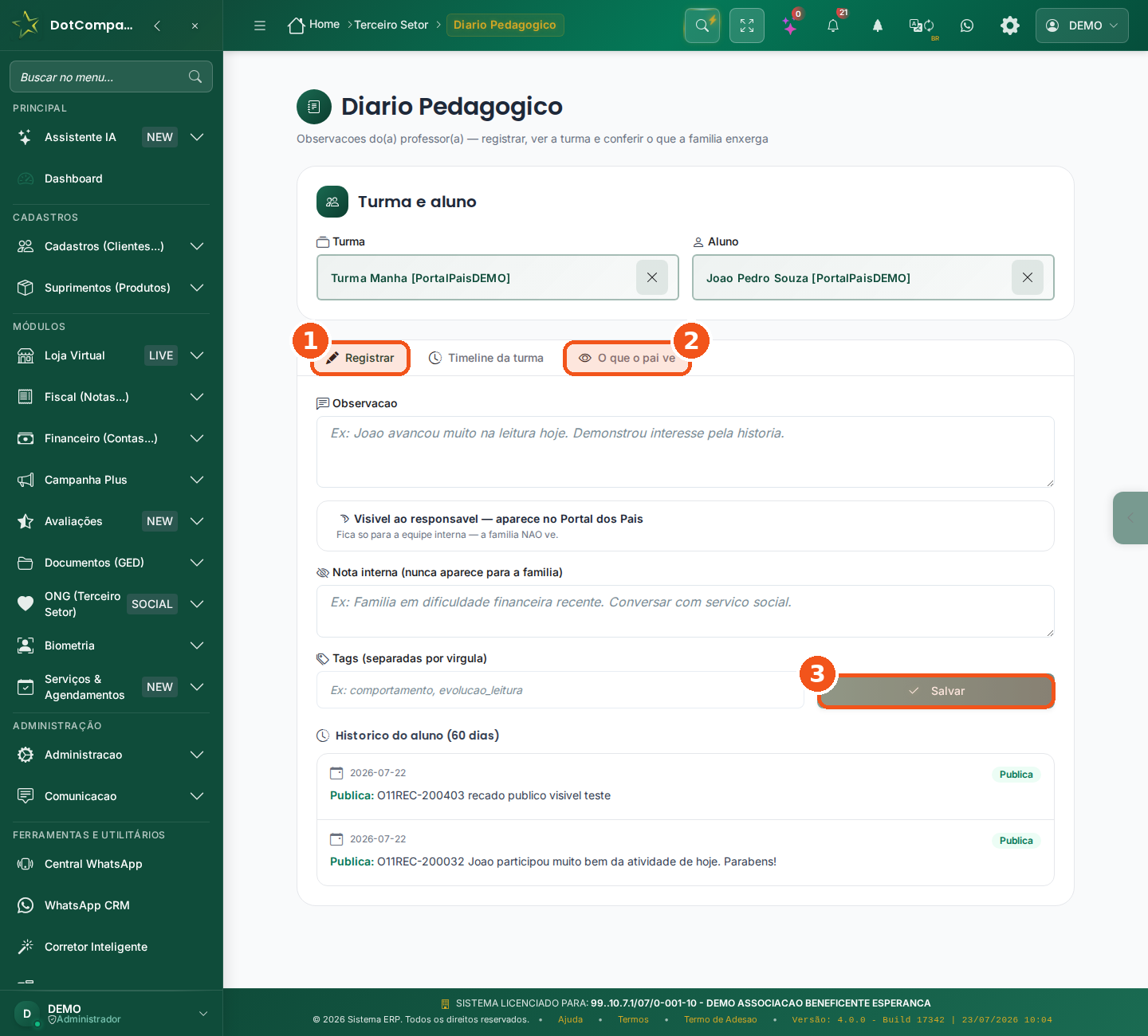1148x1036 pixels.
Task: Select history entry O11REC-200403 recado publico
Action: point(686,786)
